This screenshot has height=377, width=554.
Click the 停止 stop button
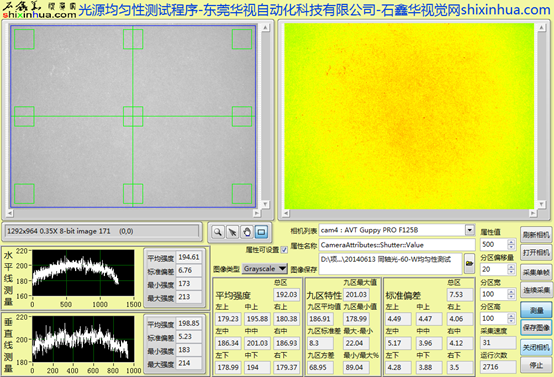pos(536,365)
